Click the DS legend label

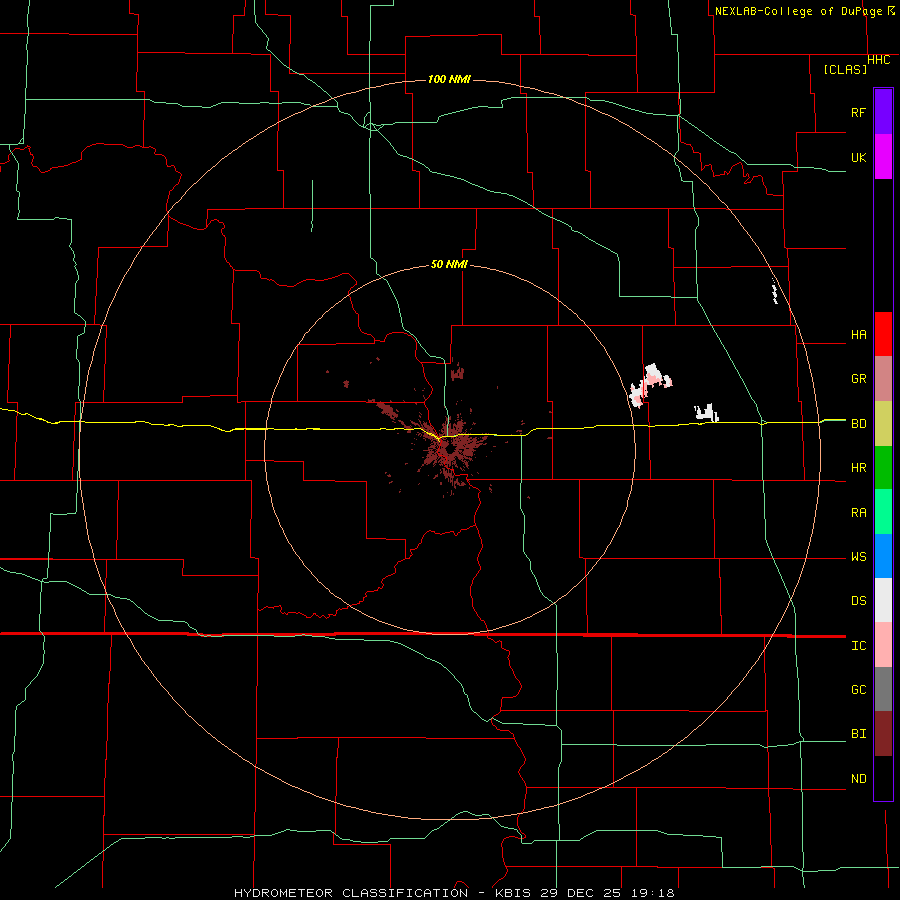(858, 601)
